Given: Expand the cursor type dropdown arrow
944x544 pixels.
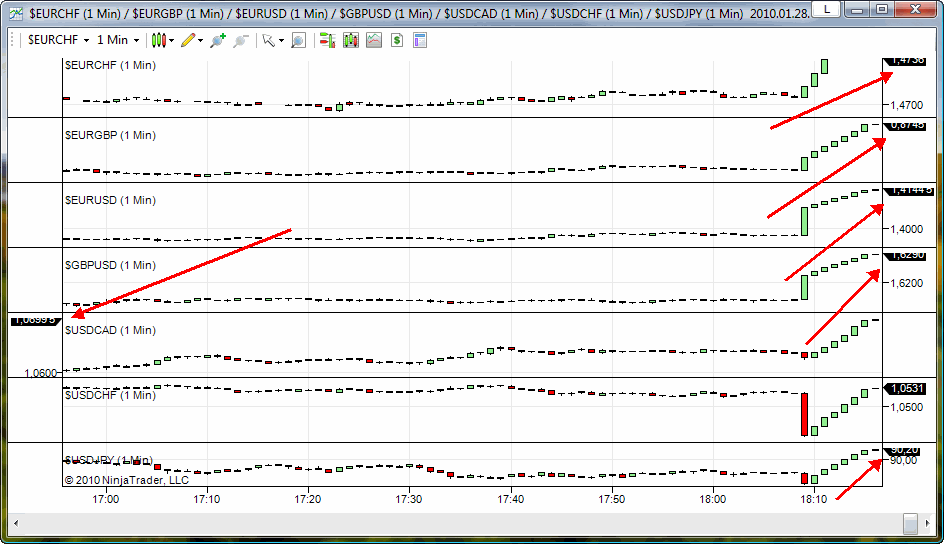Looking at the screenshot, I should pos(281,41).
